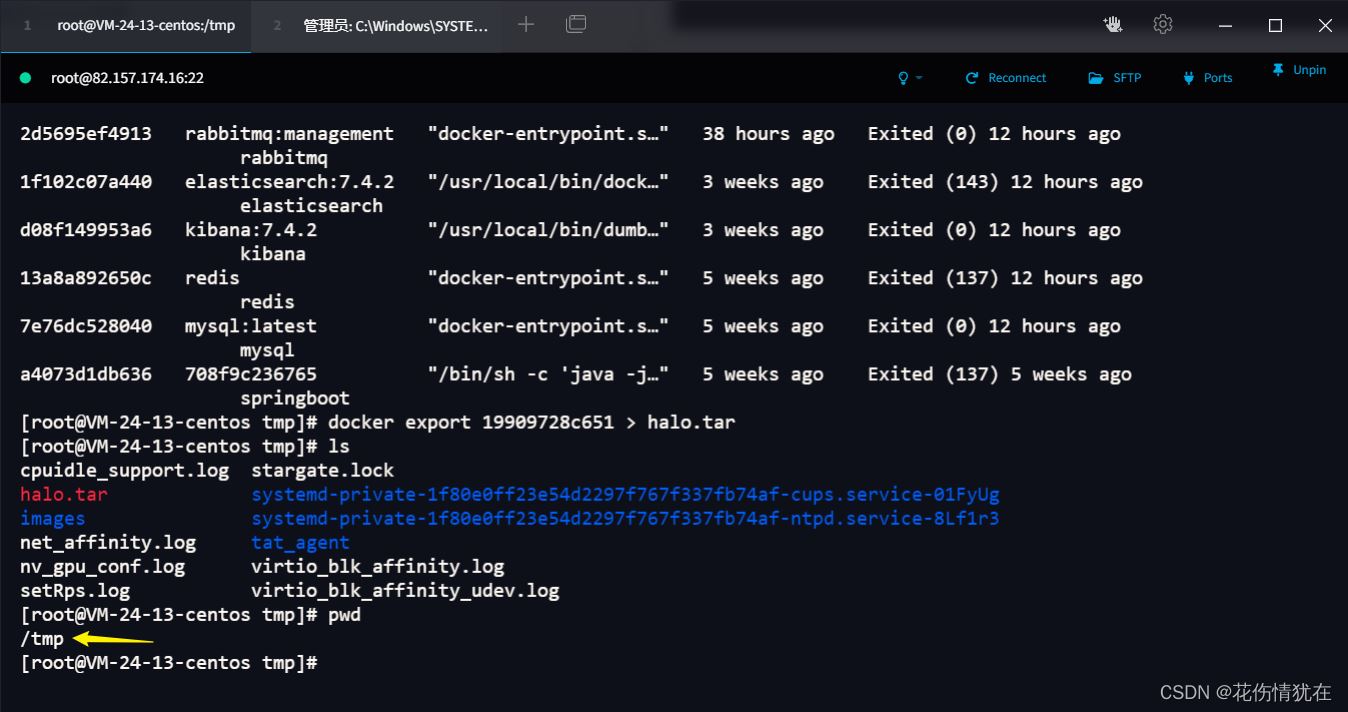Open the SFTP panel
The height and width of the screenshot is (712, 1348).
[1114, 78]
